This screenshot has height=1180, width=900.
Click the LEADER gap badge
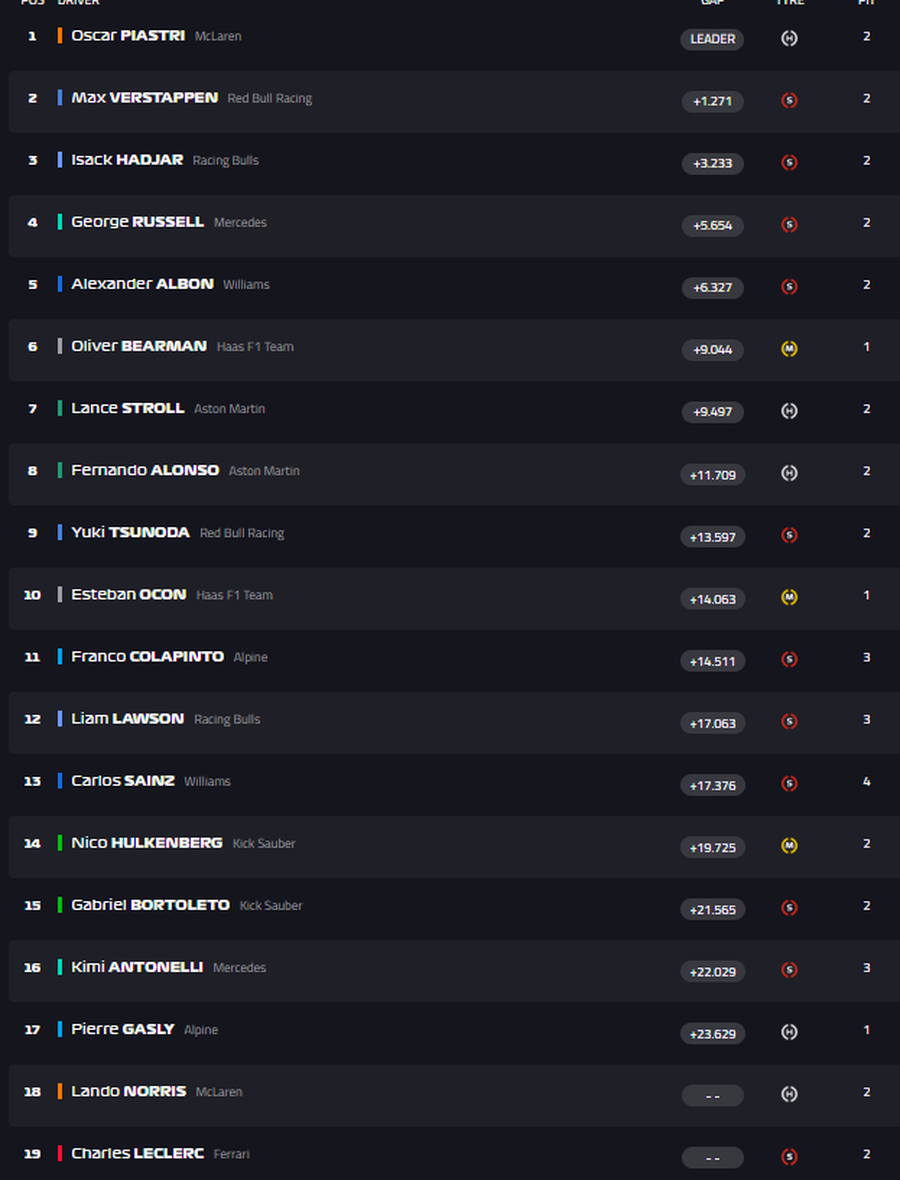click(x=712, y=39)
